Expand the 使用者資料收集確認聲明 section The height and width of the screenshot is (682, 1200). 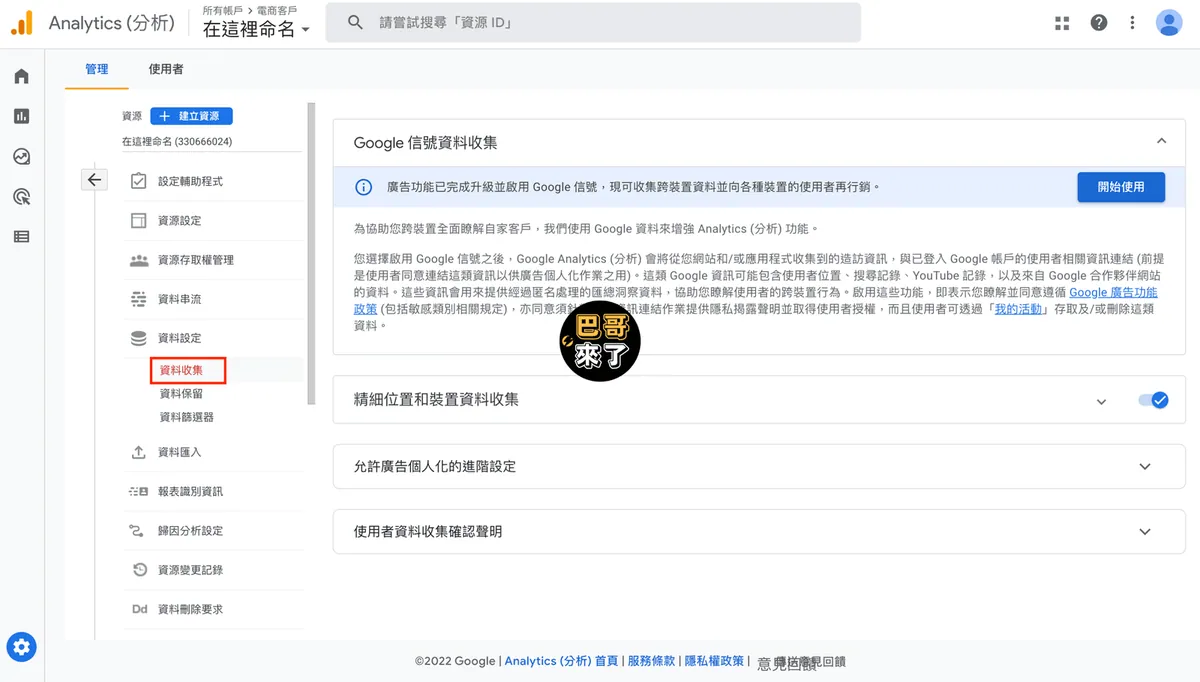click(x=1145, y=532)
